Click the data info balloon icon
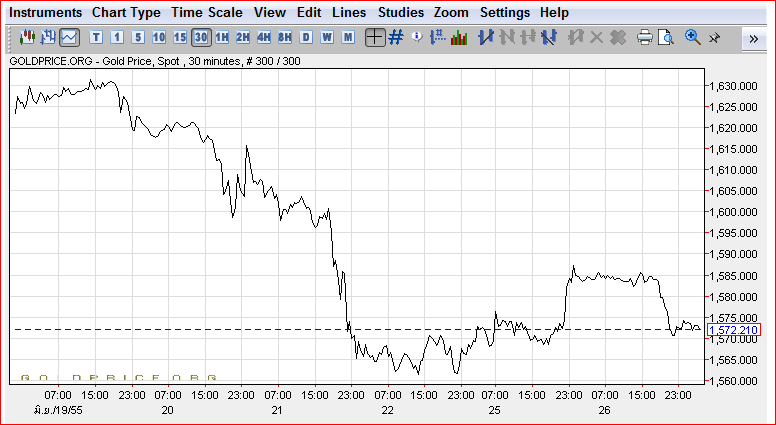The height and width of the screenshot is (425, 776). [x=417, y=37]
